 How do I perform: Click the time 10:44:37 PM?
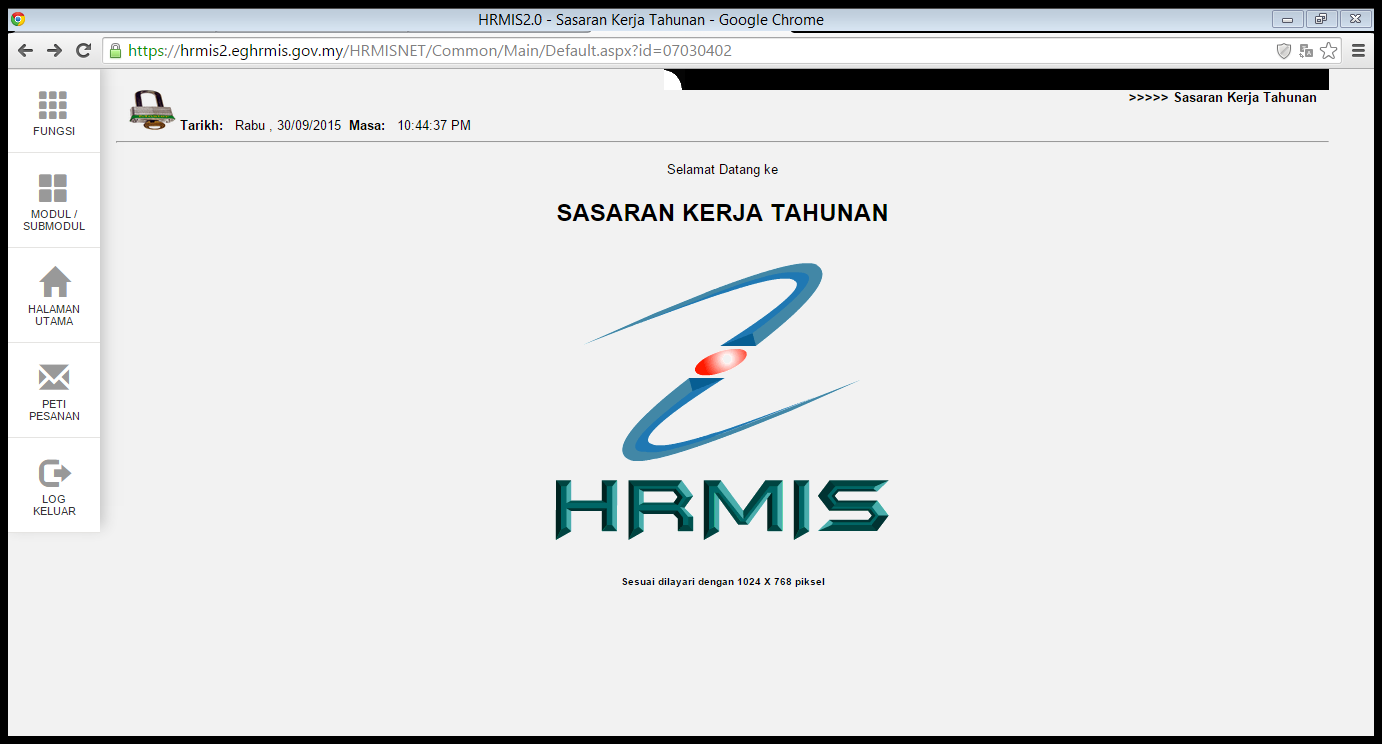pyautogui.click(x=434, y=126)
